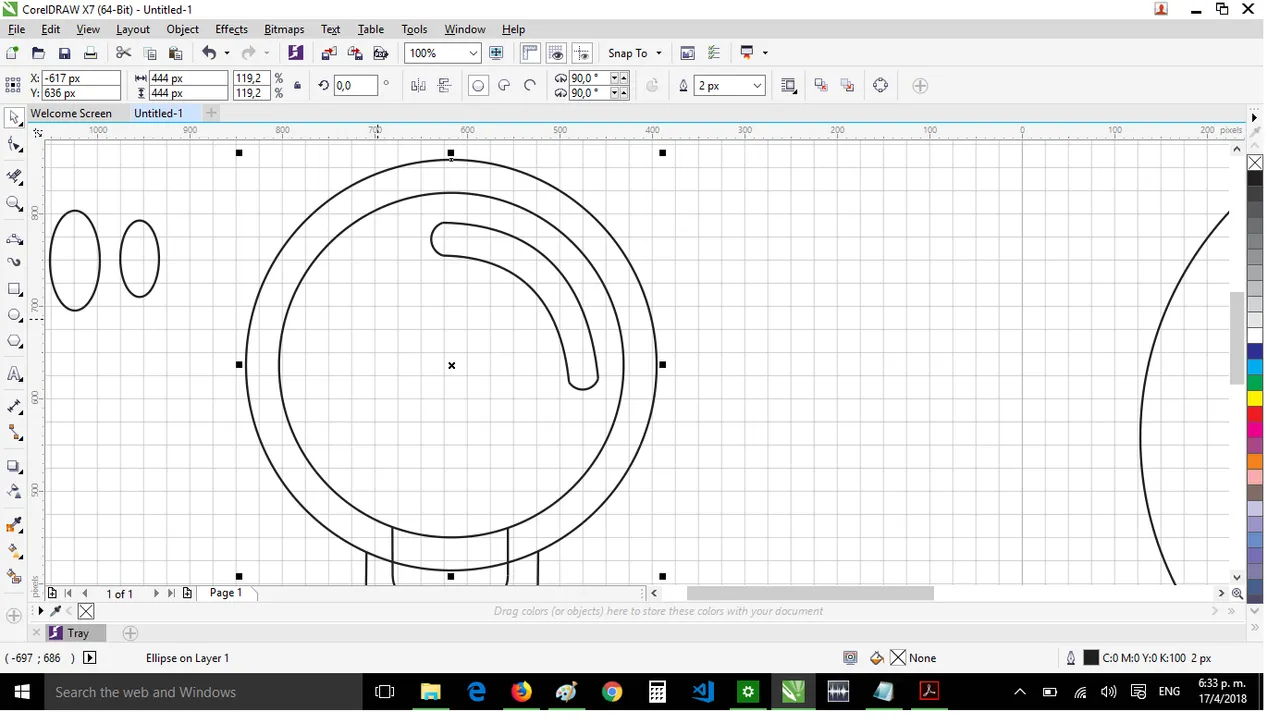Select the Smart Fill tool
The height and width of the screenshot is (721, 1280).
tap(14, 577)
